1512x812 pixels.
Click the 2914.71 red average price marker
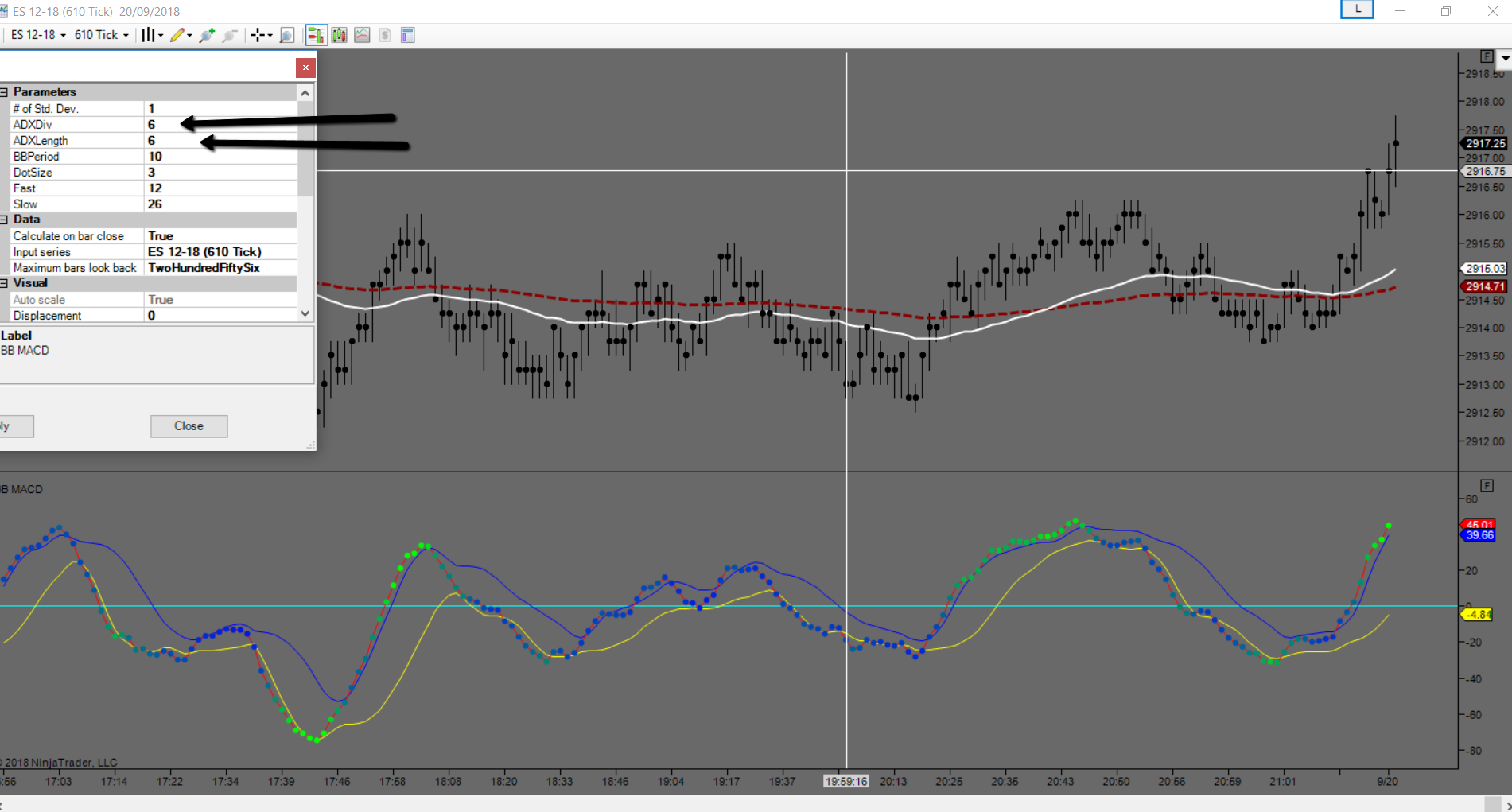tap(1483, 286)
